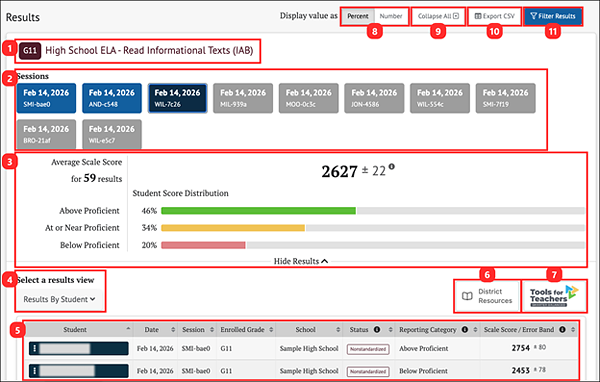Image resolution: width=600 pixels, height=382 pixels.
Task: Click the score value 2453
Action: tap(520, 371)
